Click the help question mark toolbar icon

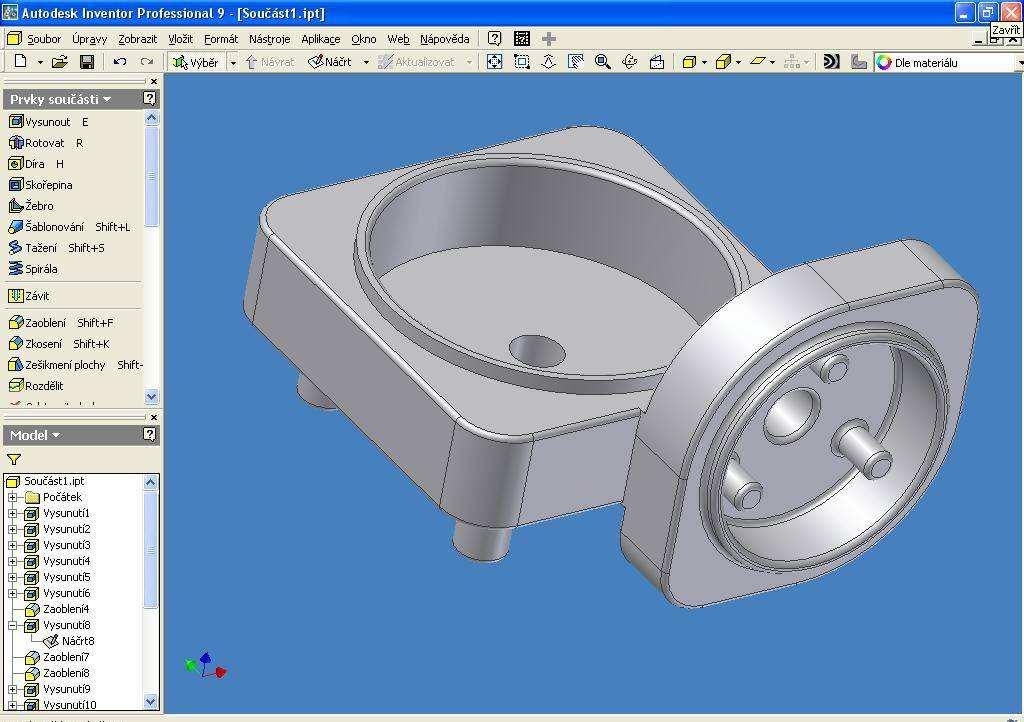495,39
